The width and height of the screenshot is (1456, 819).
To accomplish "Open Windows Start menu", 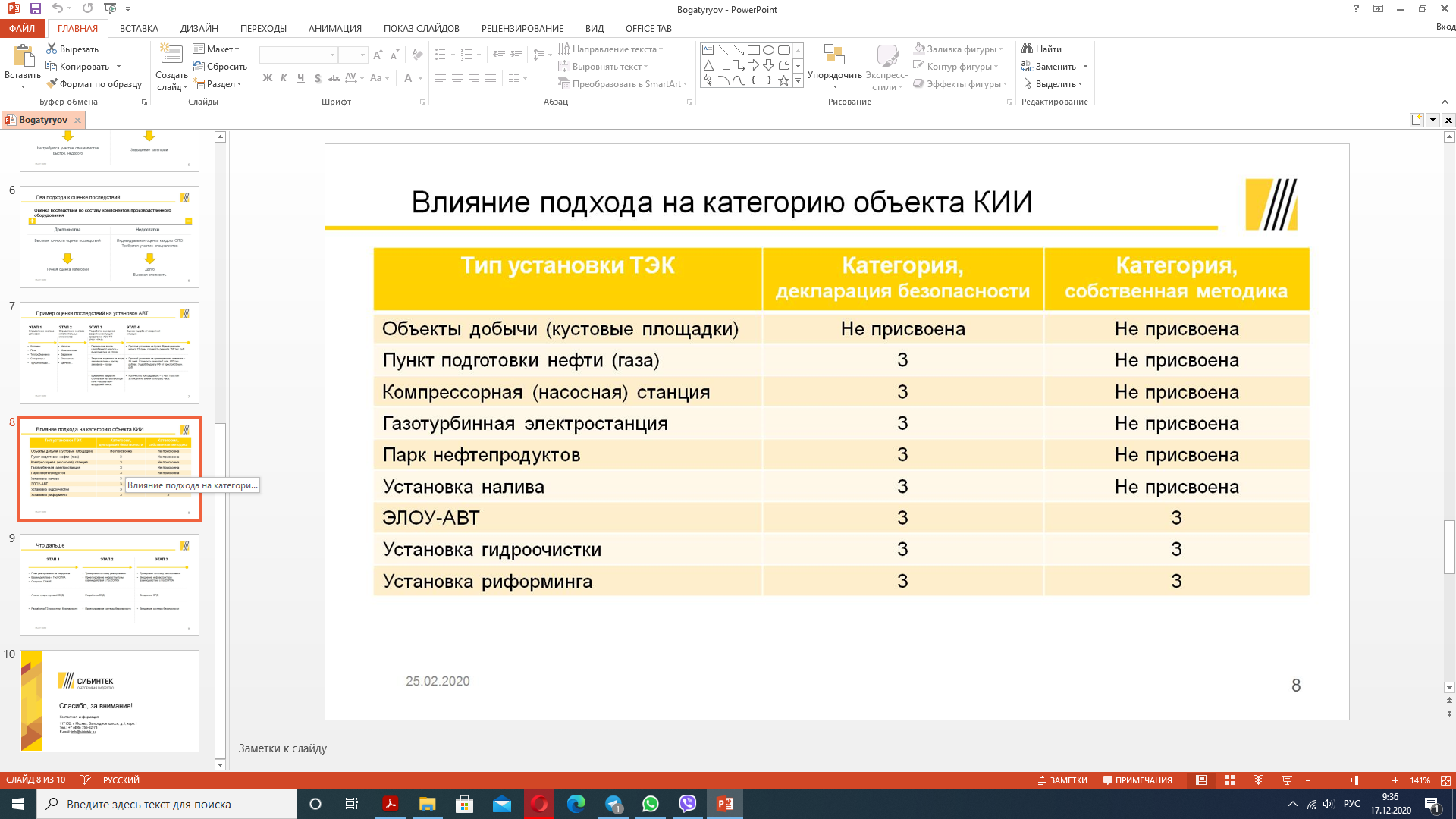I will tap(18, 804).
